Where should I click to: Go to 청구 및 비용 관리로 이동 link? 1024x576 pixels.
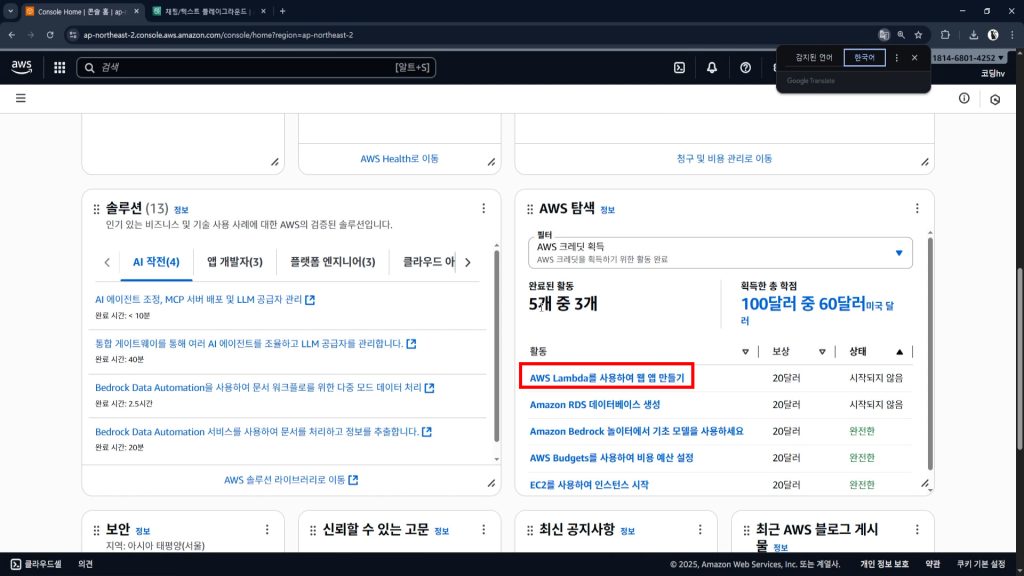pos(724,159)
